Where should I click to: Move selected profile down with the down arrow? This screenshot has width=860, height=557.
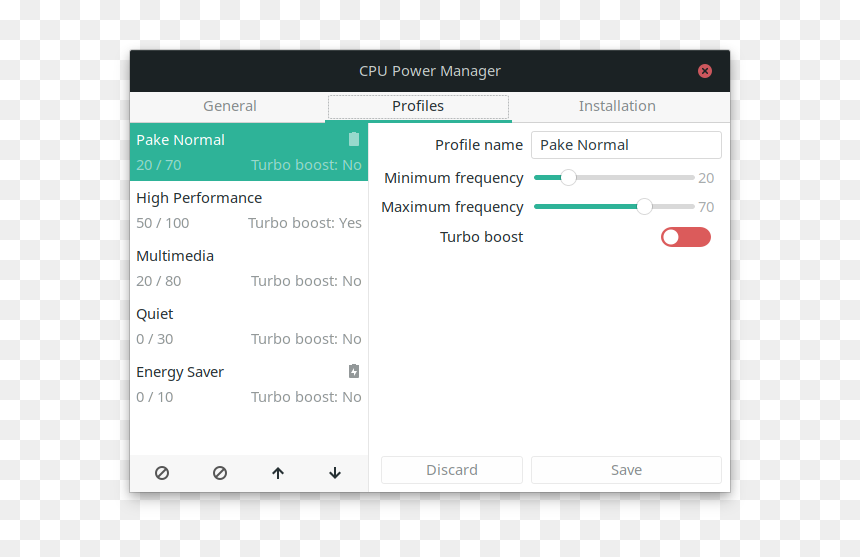[x=335, y=473]
